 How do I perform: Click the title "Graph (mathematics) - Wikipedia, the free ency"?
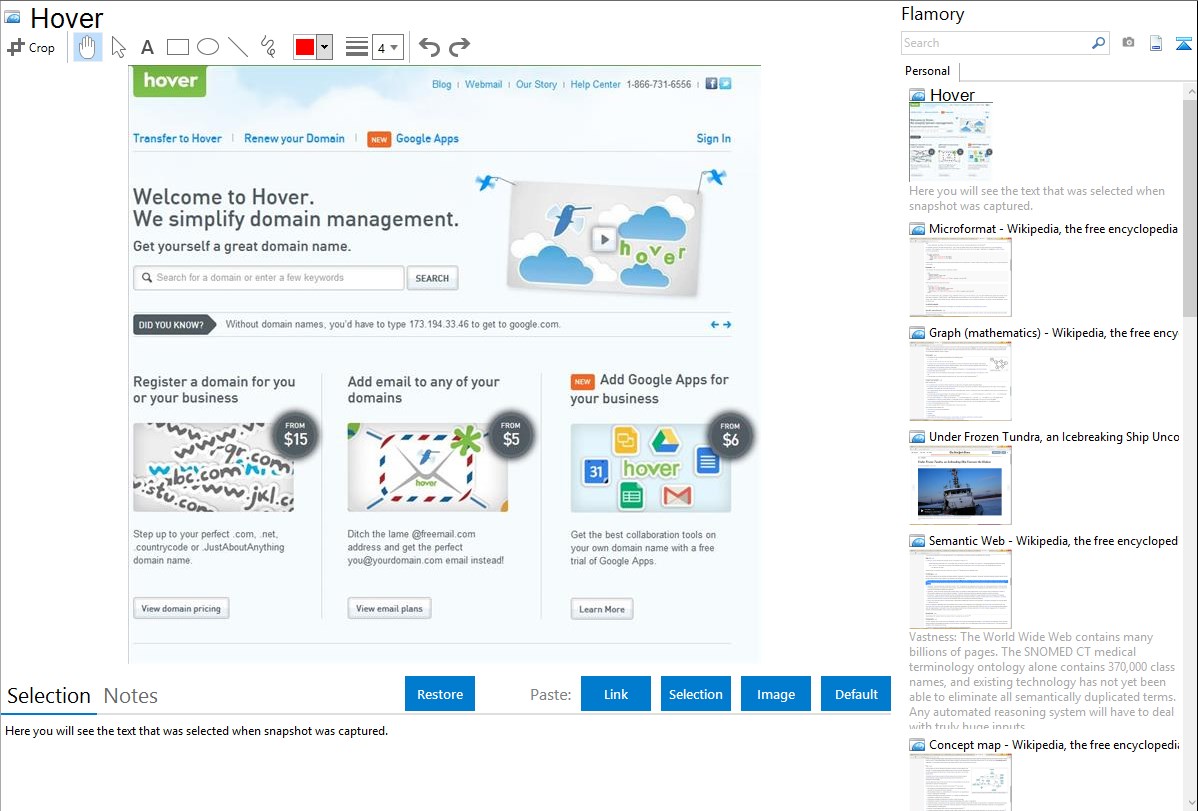point(1053,333)
